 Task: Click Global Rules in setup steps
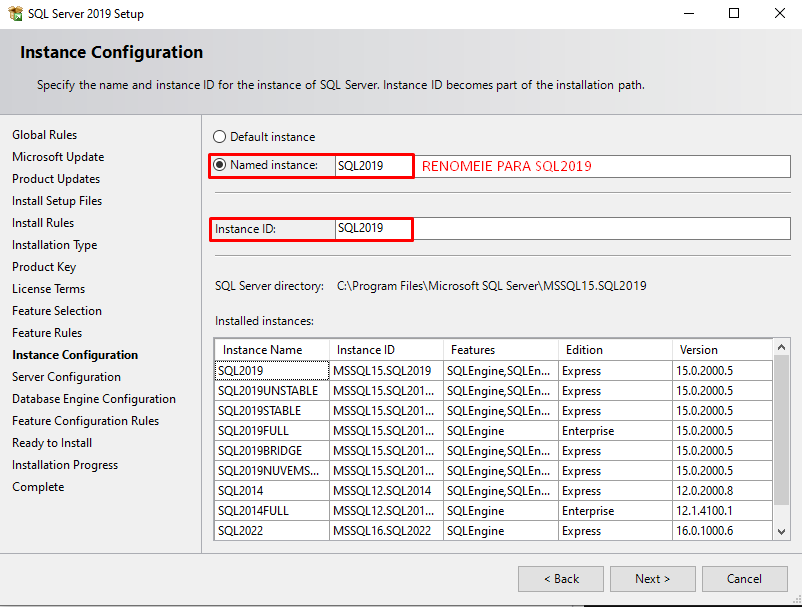click(x=44, y=134)
